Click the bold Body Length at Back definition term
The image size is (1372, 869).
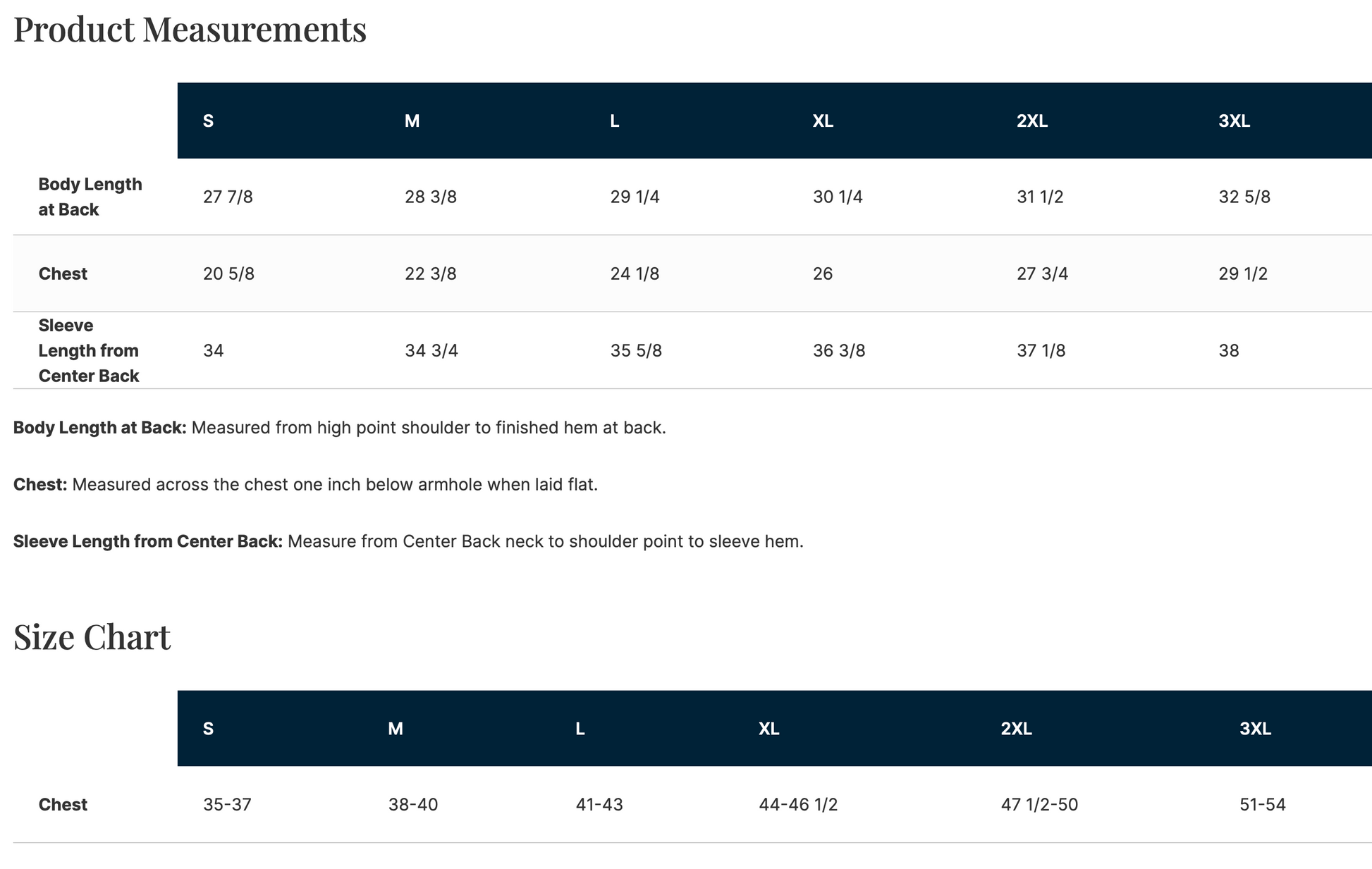(99, 428)
